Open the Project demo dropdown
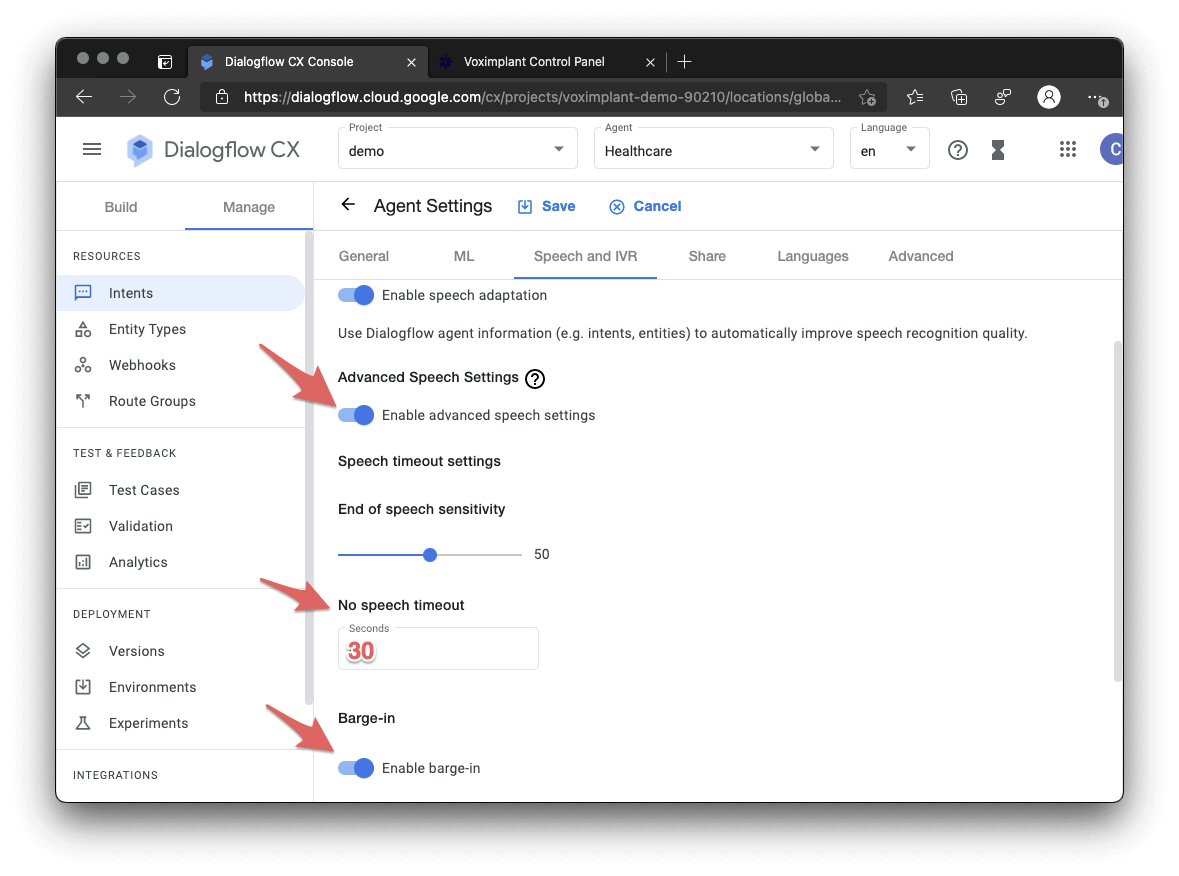This screenshot has width=1179, height=876. [457, 148]
